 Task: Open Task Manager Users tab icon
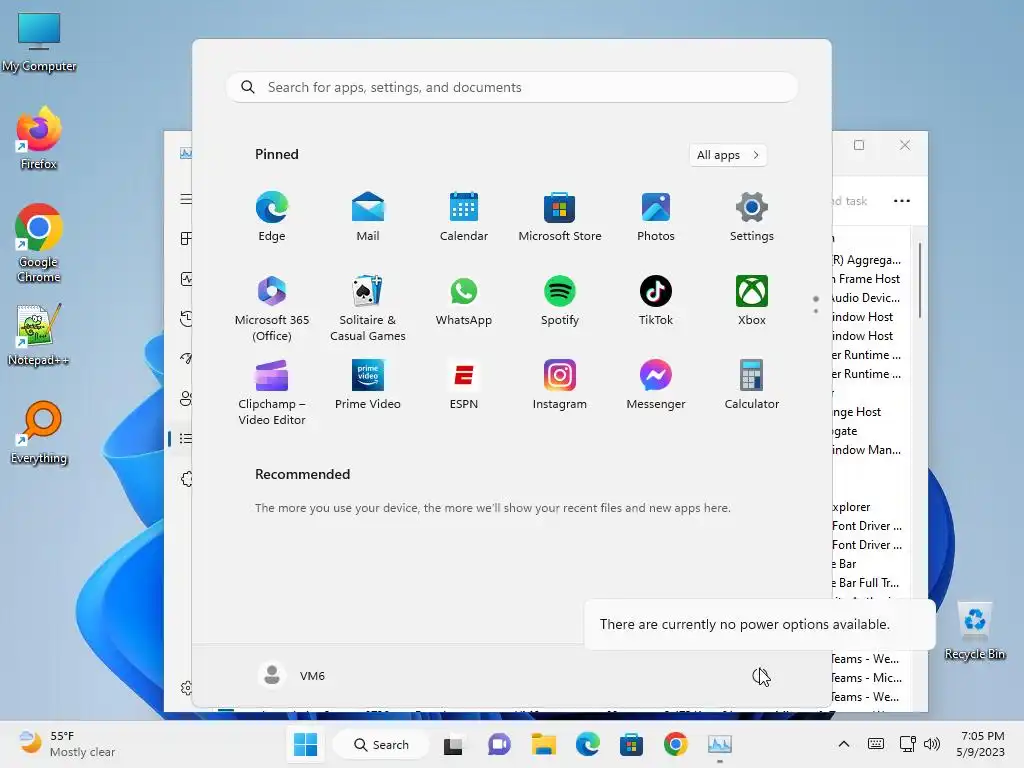[186, 398]
